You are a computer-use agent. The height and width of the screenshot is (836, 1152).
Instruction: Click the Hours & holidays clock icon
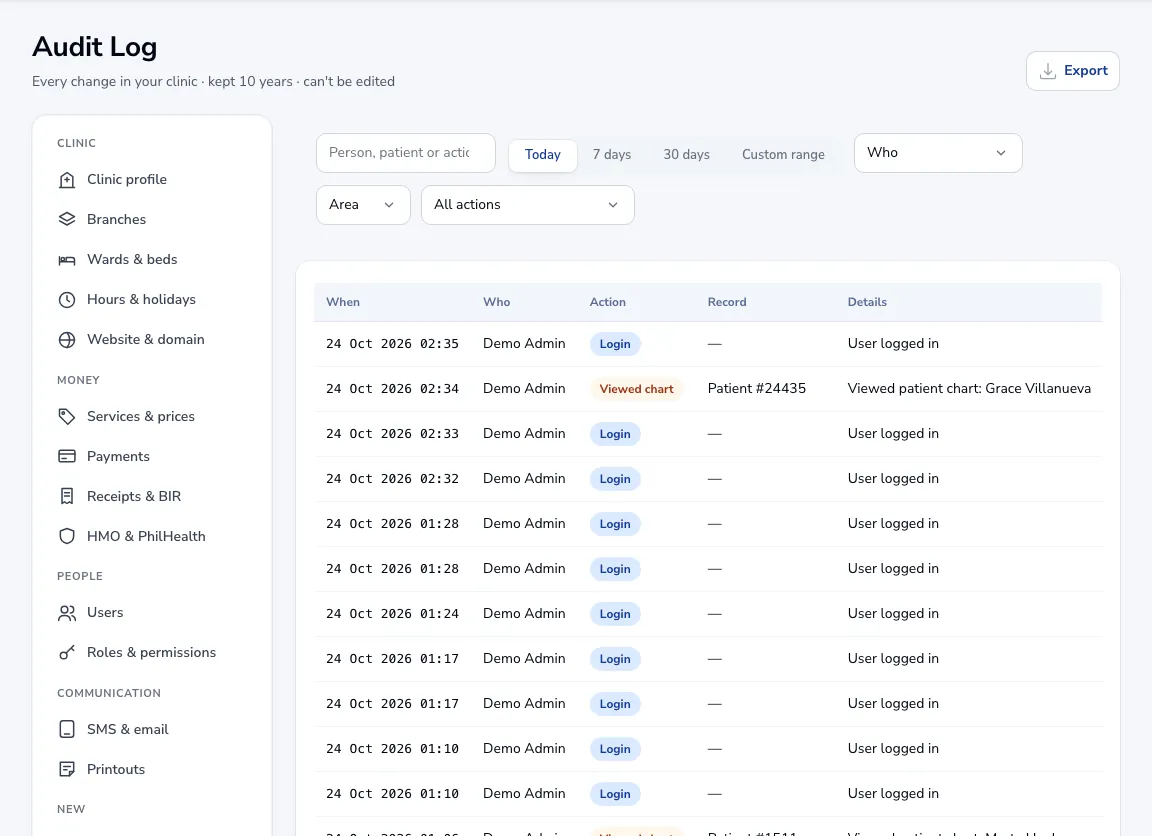pos(67,300)
